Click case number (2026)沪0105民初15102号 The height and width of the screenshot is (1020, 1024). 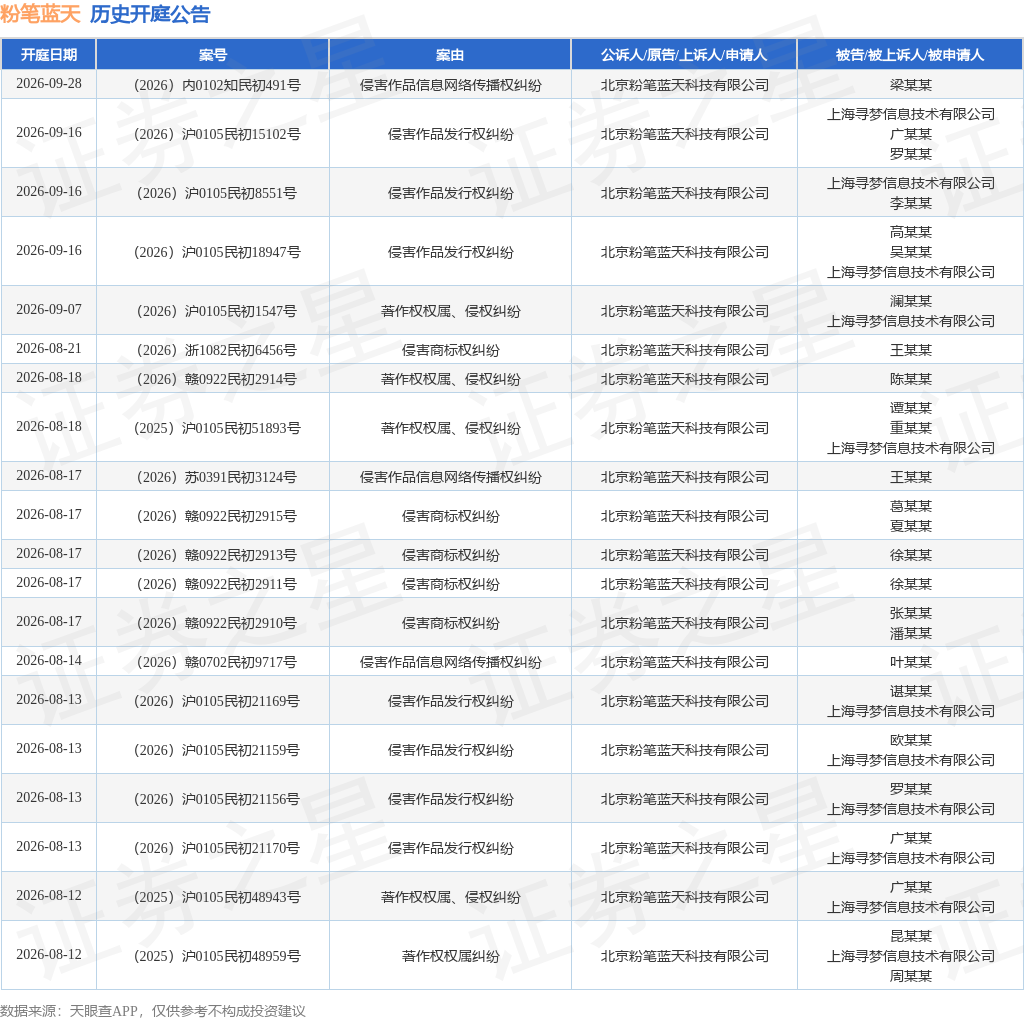[x=217, y=134]
